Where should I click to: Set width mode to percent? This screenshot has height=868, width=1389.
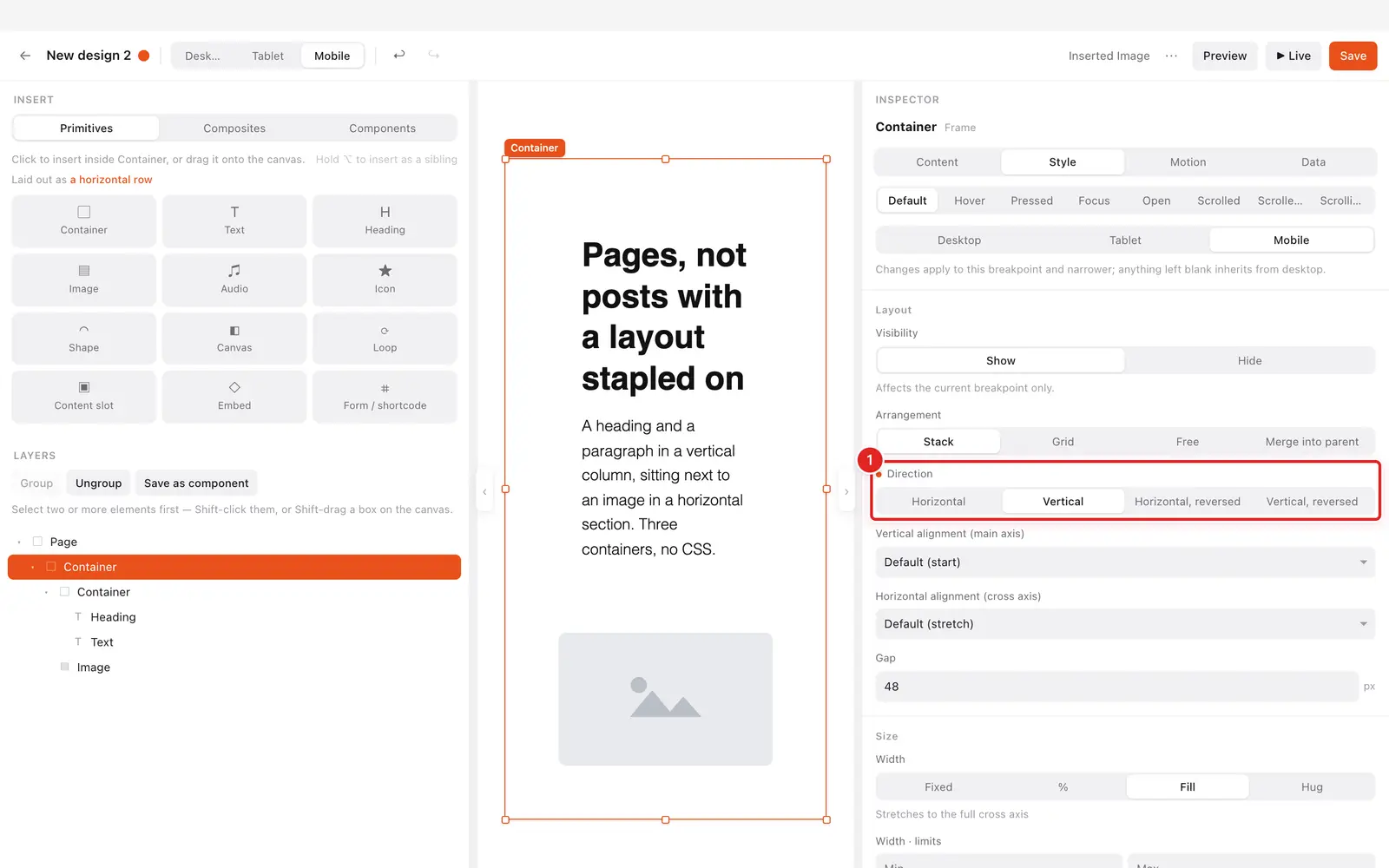click(x=1063, y=787)
